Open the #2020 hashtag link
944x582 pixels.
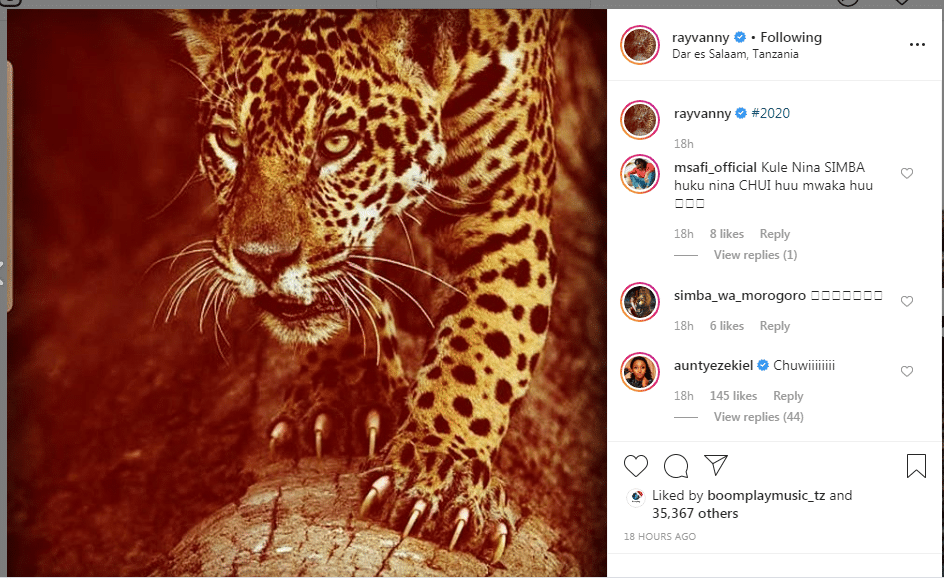click(770, 113)
